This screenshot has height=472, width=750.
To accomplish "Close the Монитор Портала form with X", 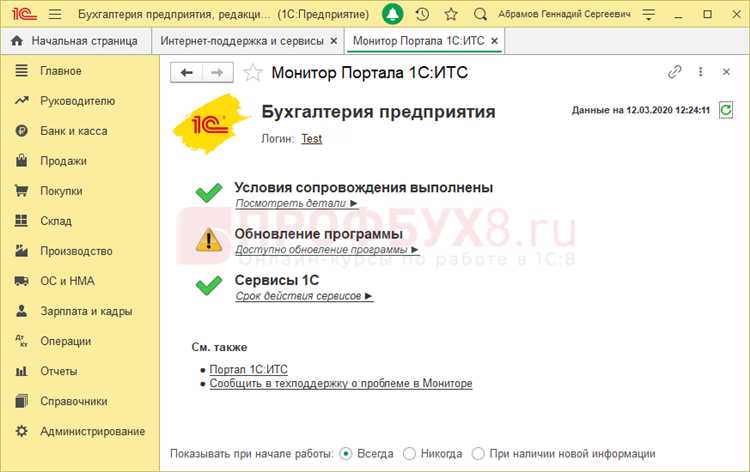I will pos(726,72).
